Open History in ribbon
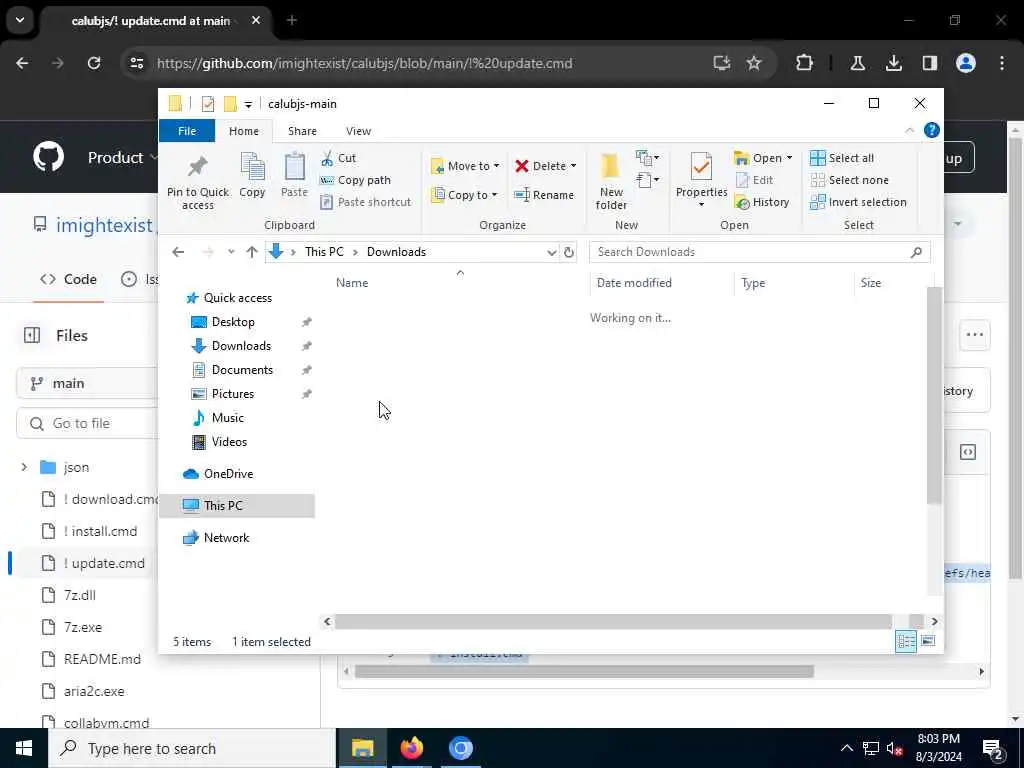Screen dimensions: 1024x768 [762, 202]
